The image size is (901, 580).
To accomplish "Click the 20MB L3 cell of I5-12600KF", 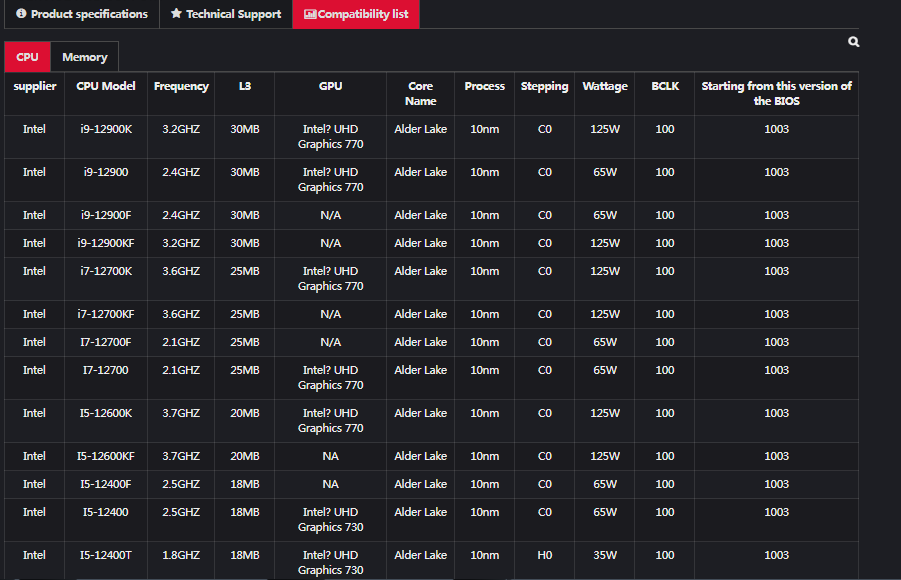I will pyautogui.click(x=245, y=456).
